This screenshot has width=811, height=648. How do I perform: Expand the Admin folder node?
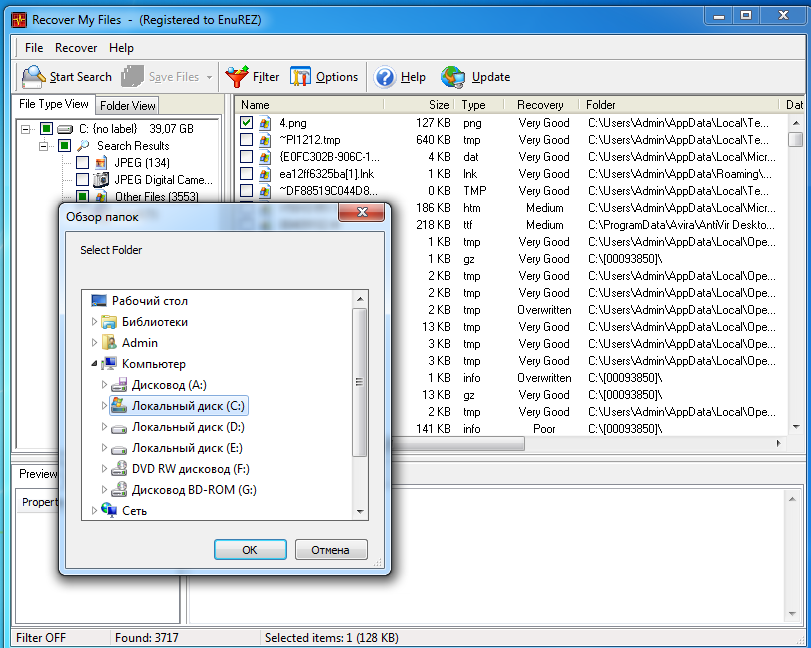(x=94, y=342)
